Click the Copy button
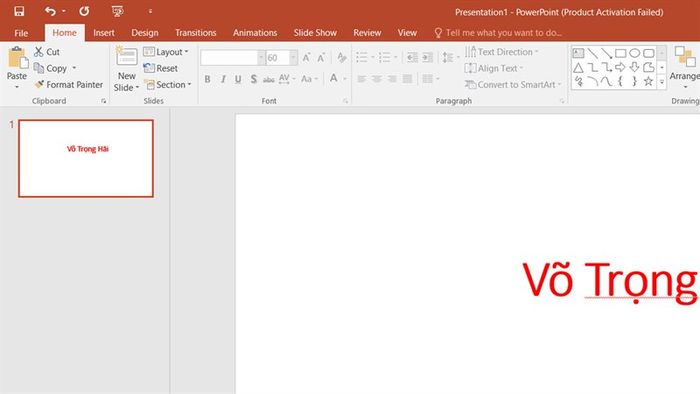Screen dimensions: 700x394 (x=50, y=68)
